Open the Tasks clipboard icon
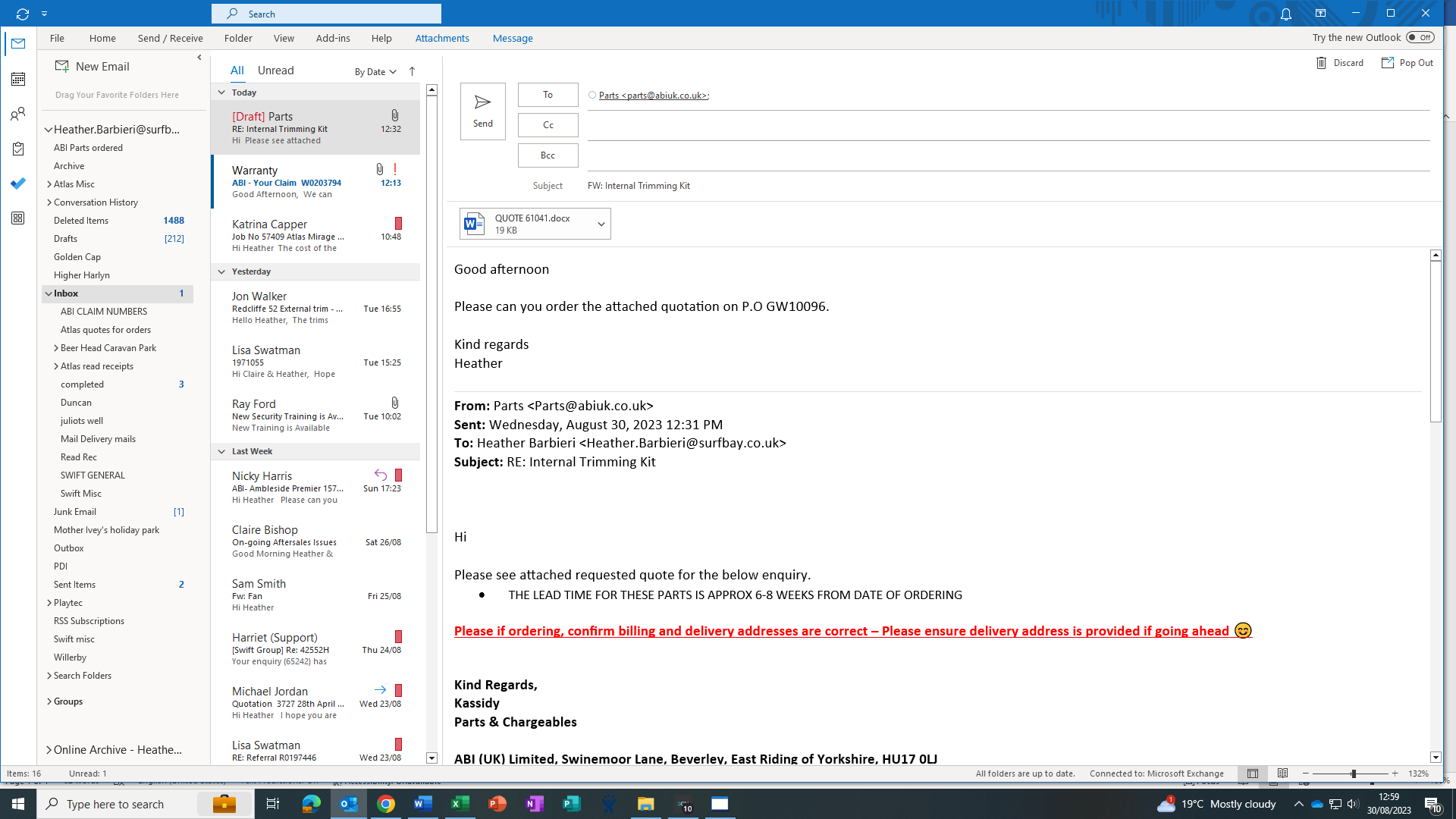Screen dimensions: 1456x819 coord(18,149)
